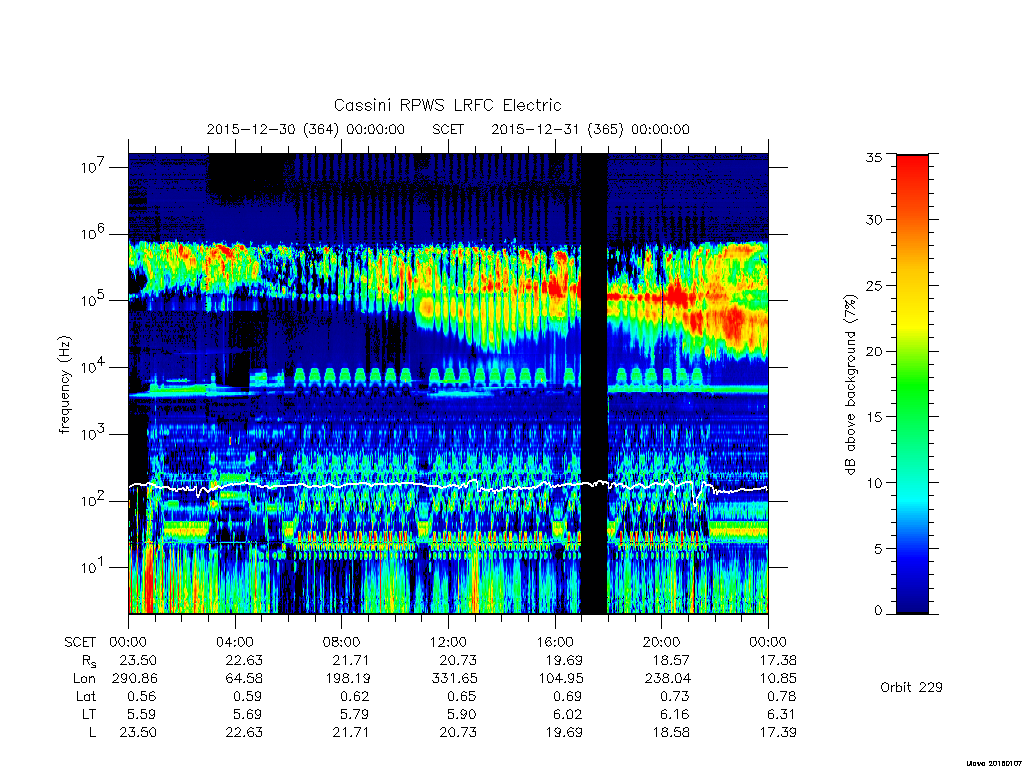Click the Orbit 229 text
Screen dimensions: 1024x768
pyautogui.click(x=911, y=687)
